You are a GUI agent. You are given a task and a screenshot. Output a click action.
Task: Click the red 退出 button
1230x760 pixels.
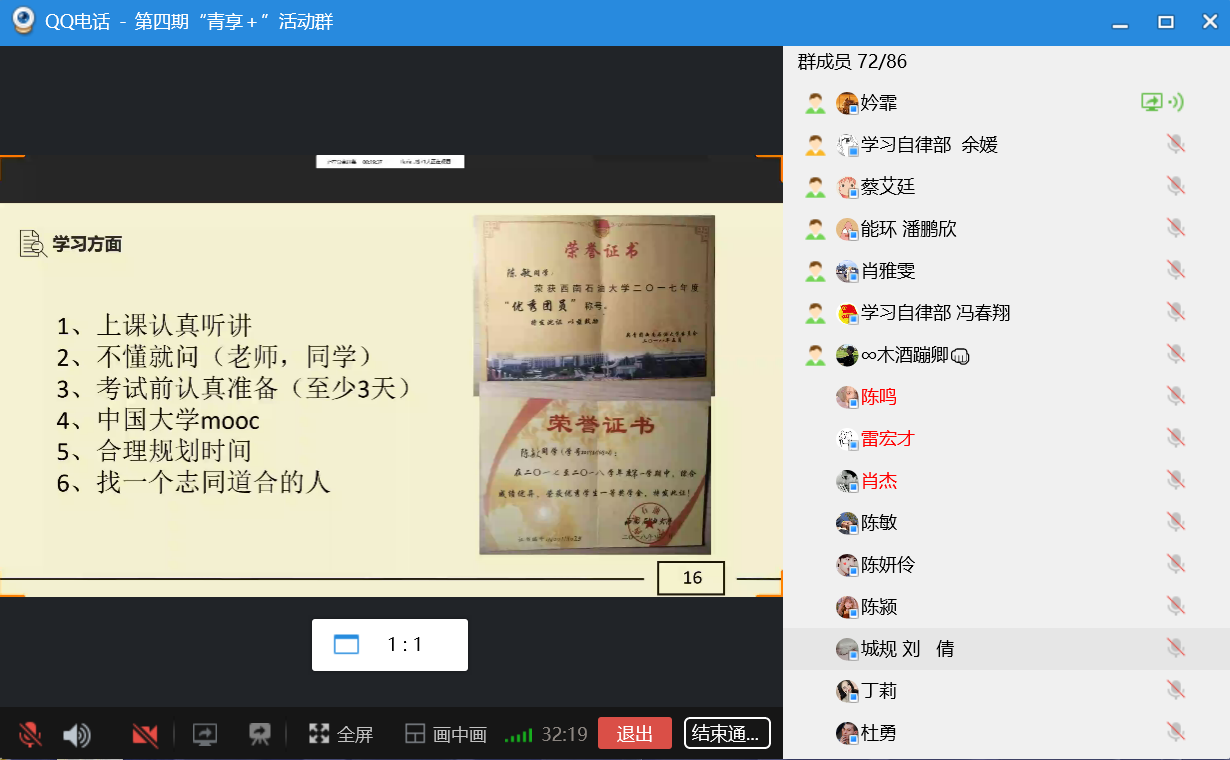634,733
